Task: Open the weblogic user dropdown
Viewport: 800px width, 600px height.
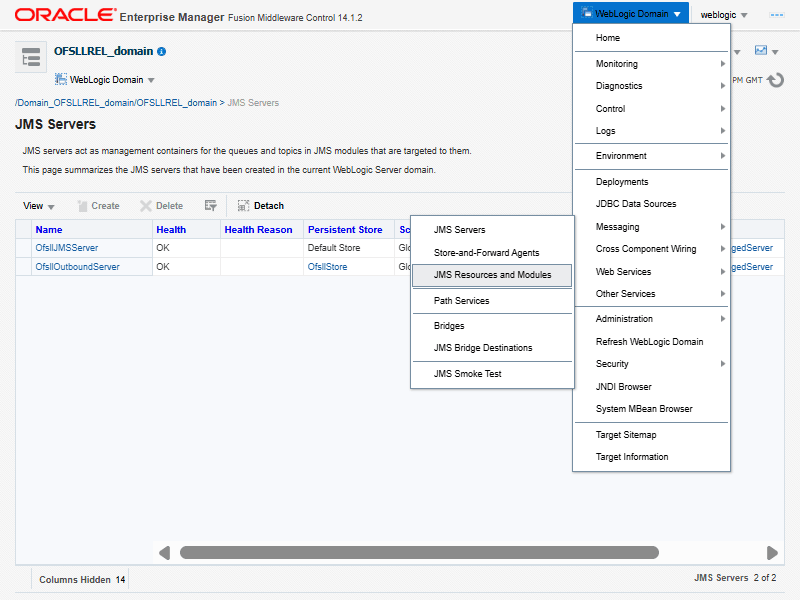Action: [723, 15]
